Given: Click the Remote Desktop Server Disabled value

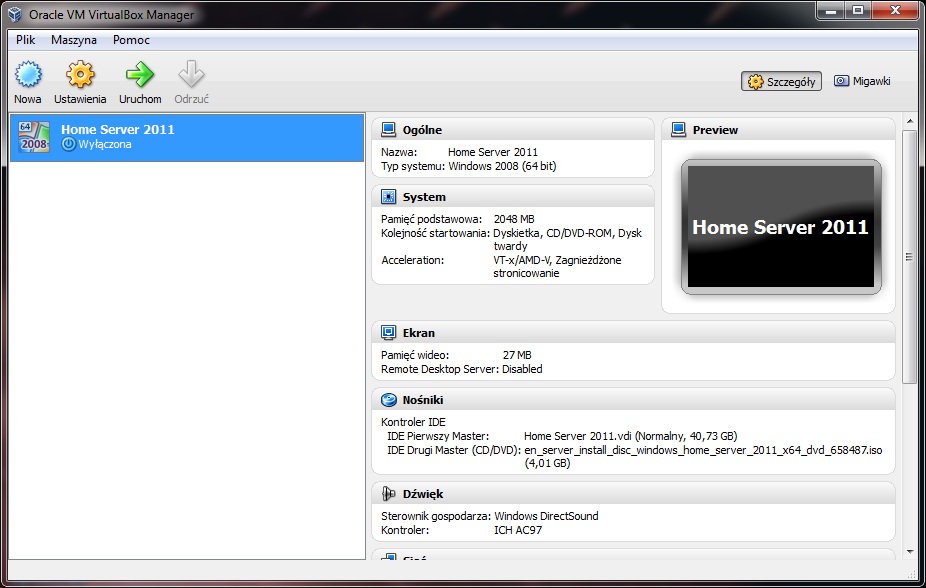Looking at the screenshot, I should pyautogui.click(x=522, y=369).
